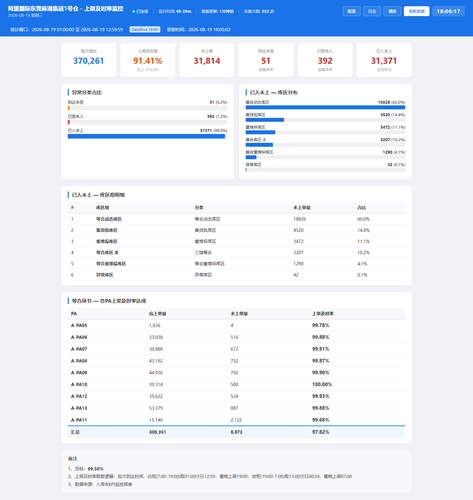Select the summary card showing 51
This screenshot has height=500, width=473.
[266, 60]
